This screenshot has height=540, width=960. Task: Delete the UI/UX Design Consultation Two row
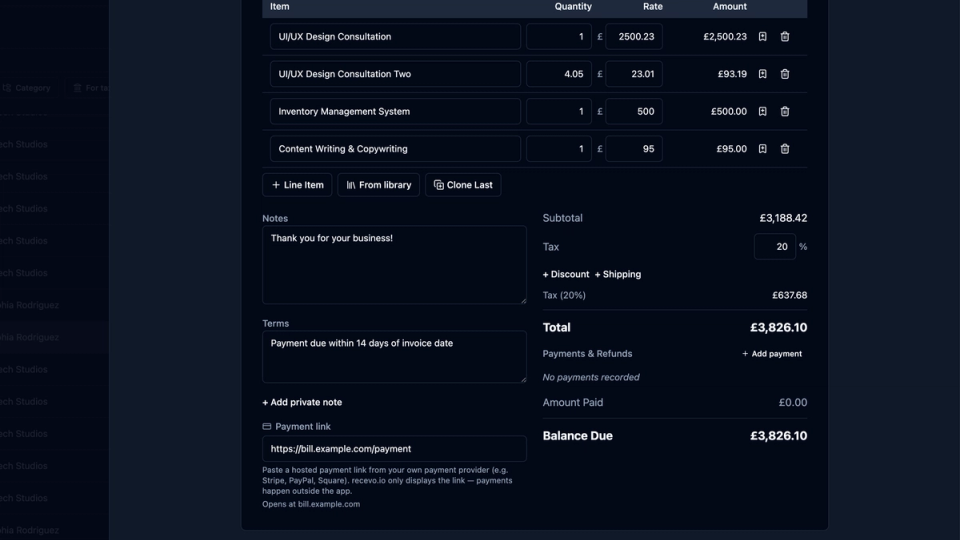pos(785,74)
